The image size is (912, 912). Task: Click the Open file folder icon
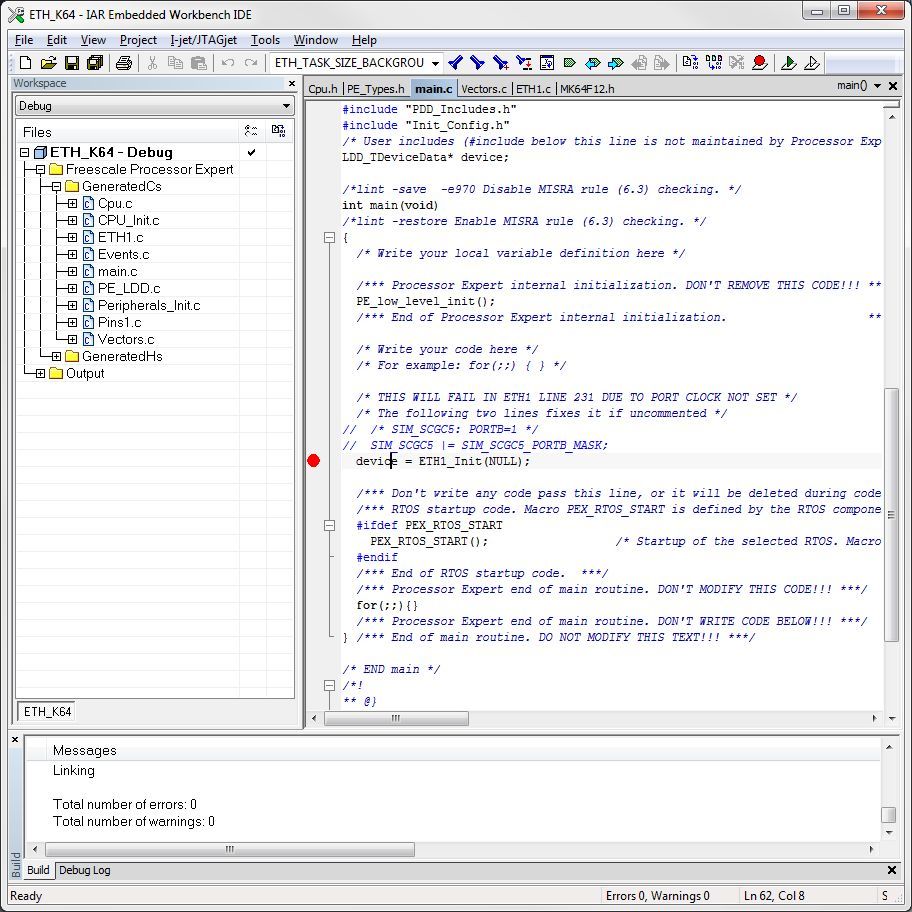pyautogui.click(x=49, y=63)
